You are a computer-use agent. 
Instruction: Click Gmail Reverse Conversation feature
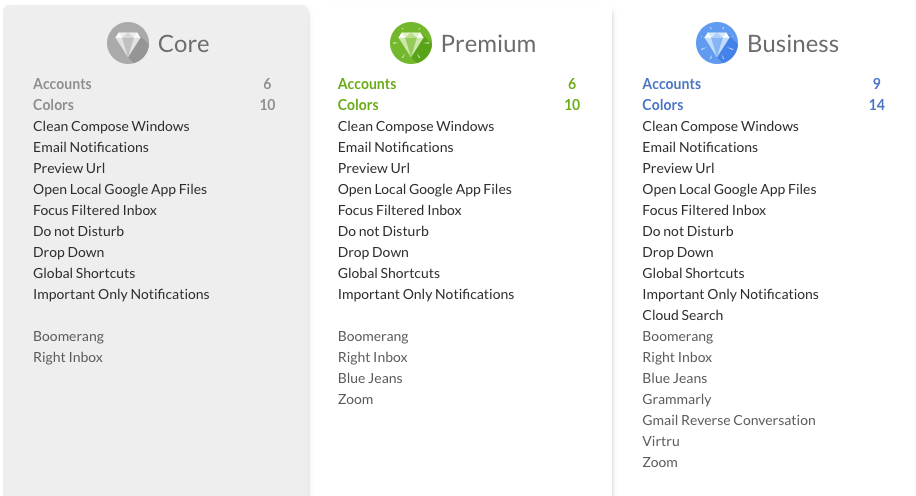pos(729,420)
